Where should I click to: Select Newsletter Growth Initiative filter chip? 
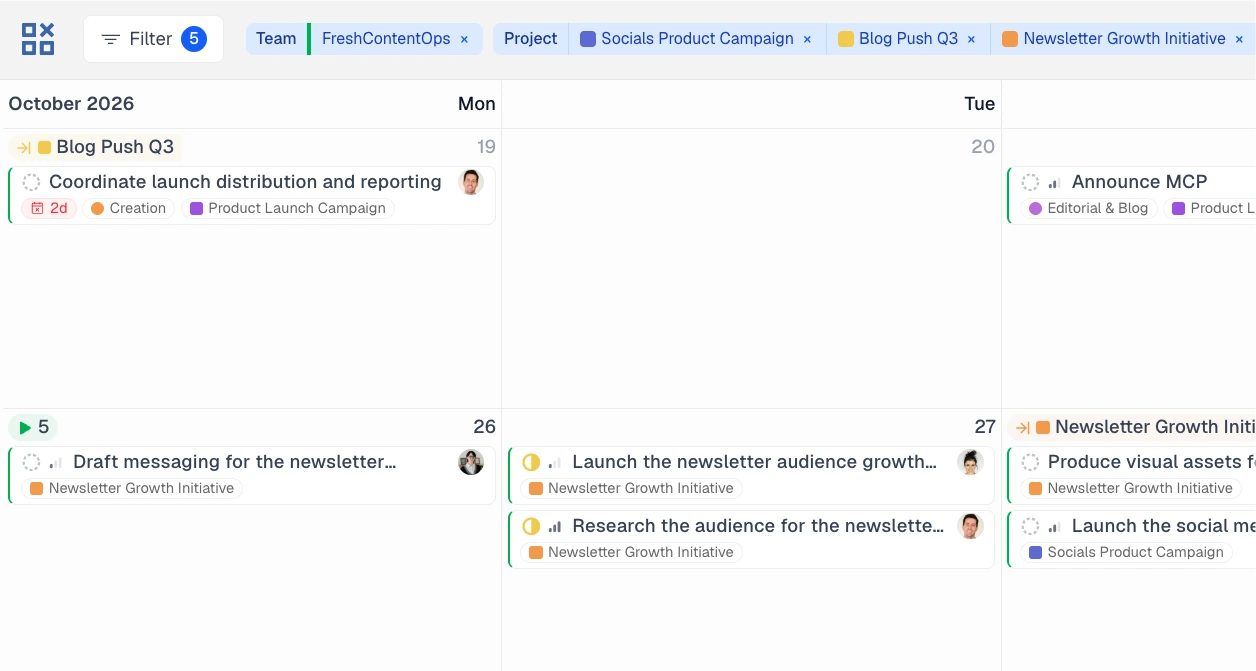tap(1124, 39)
